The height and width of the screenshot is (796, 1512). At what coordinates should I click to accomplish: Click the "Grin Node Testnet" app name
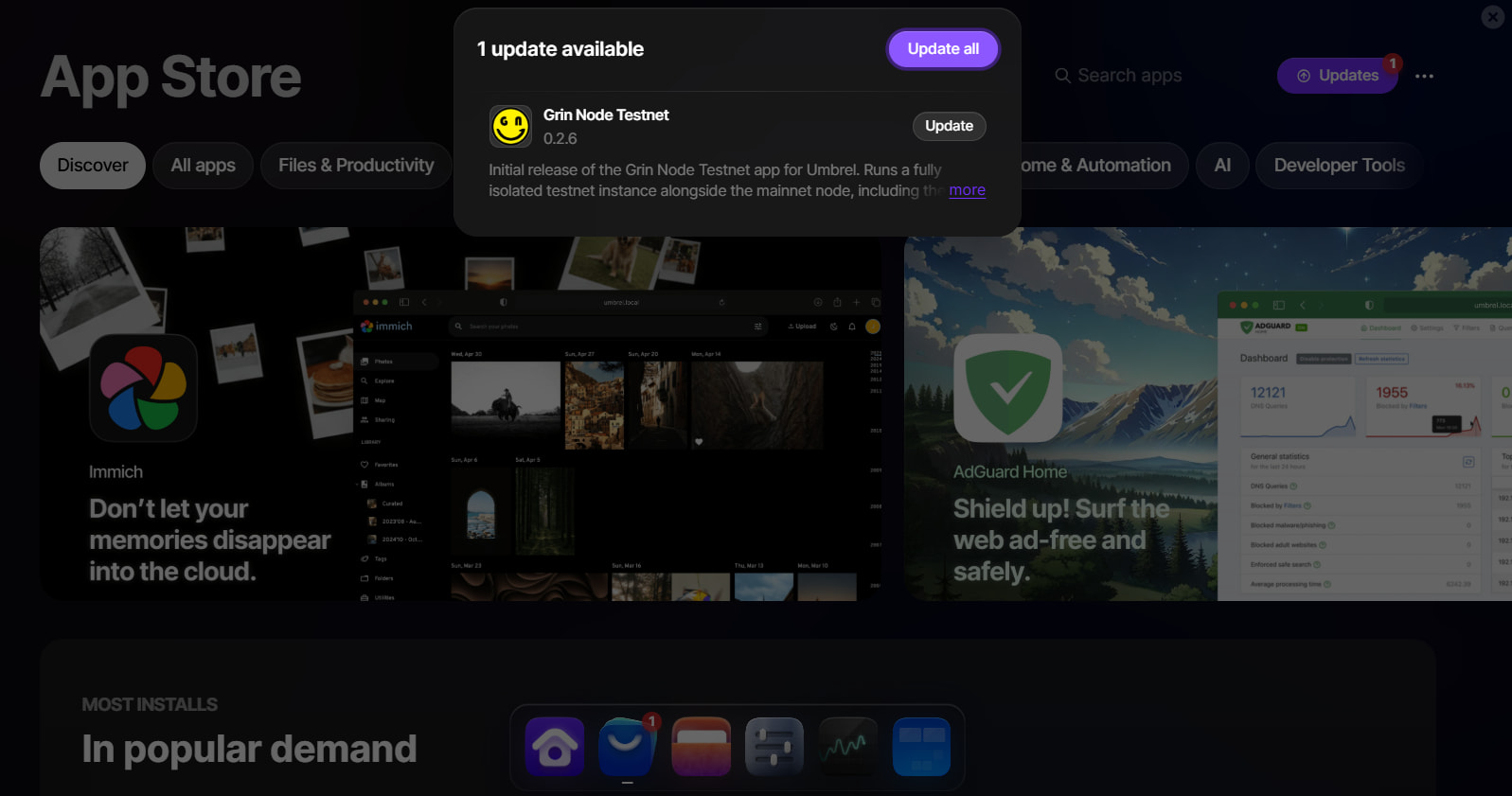tap(606, 115)
